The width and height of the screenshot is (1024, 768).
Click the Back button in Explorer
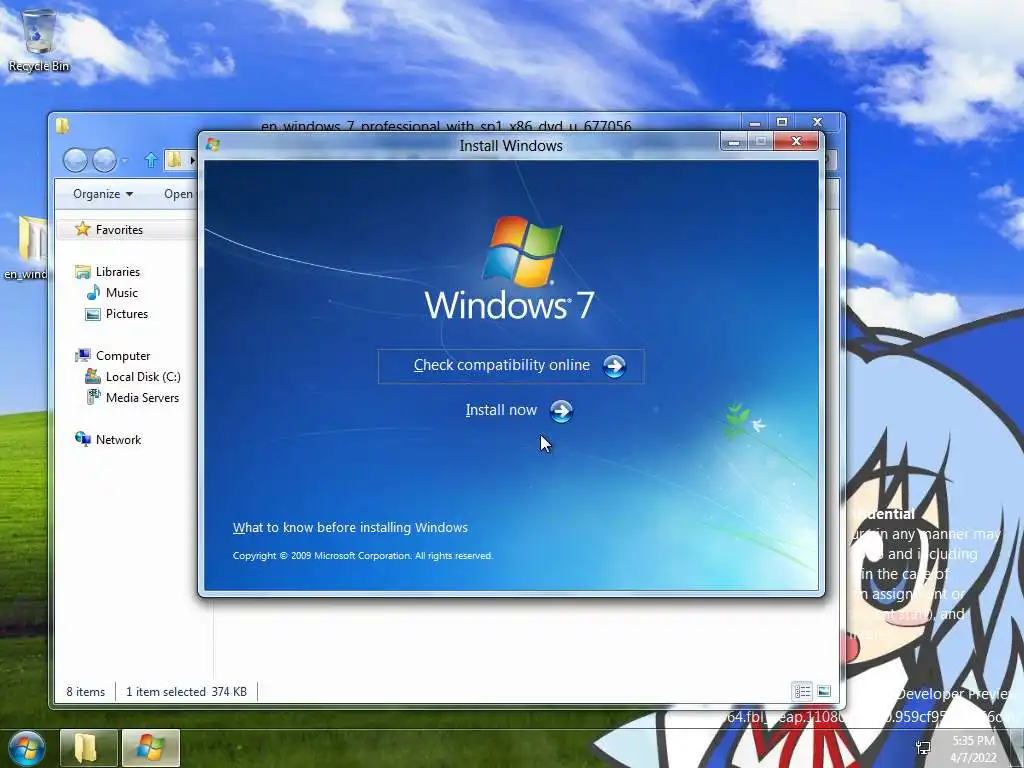coord(75,160)
